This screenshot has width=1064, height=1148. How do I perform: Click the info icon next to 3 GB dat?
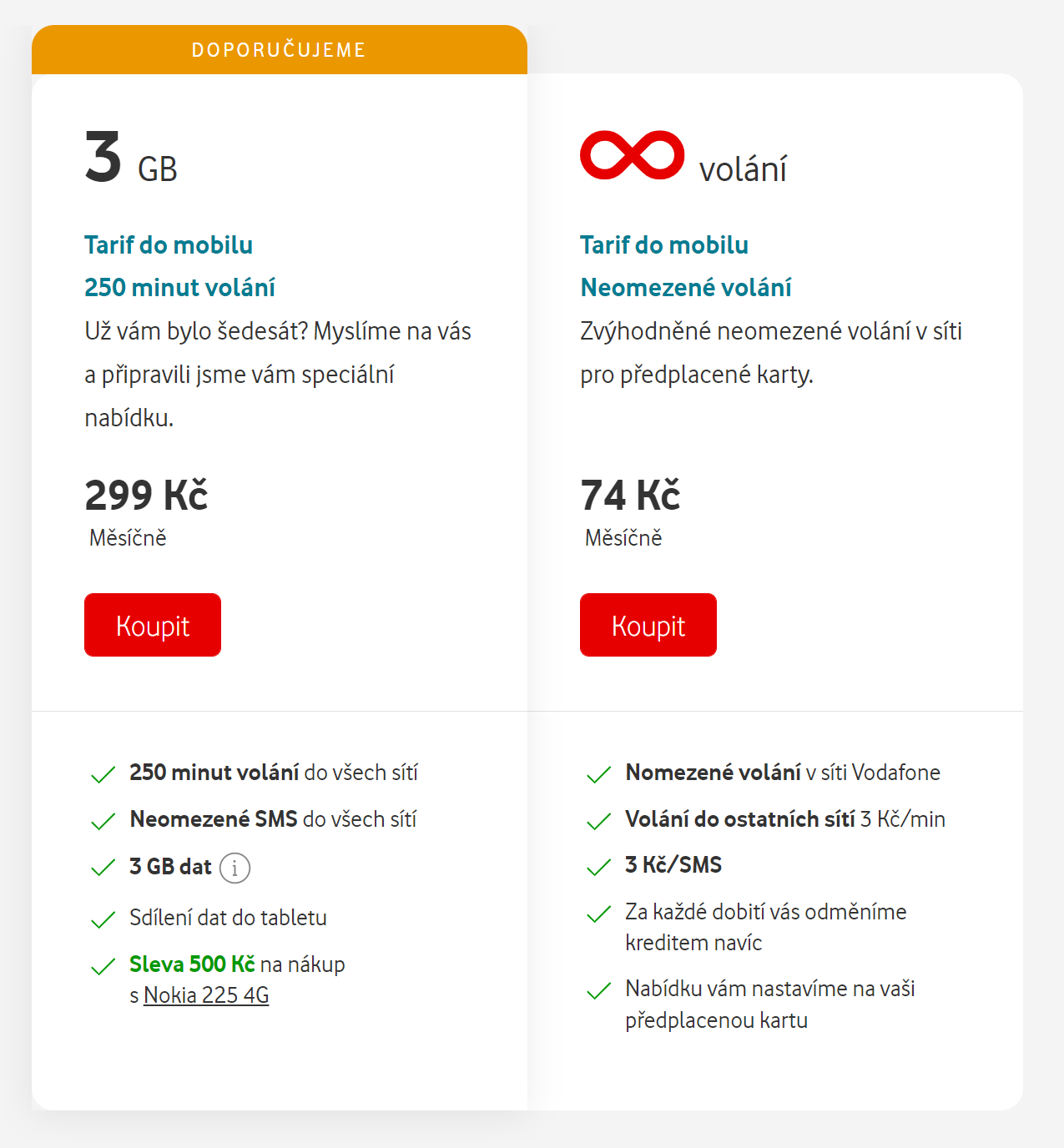tap(234, 868)
